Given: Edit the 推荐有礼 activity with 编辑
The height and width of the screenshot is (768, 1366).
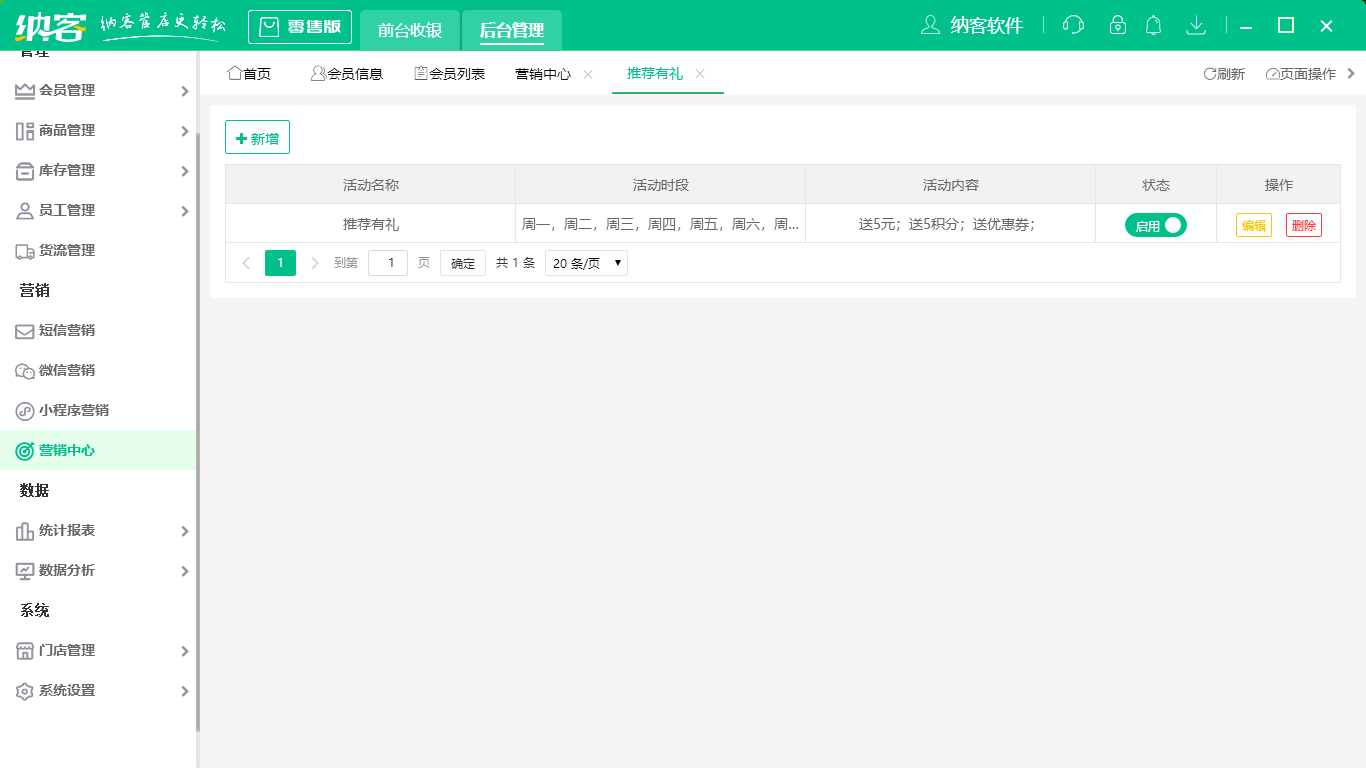Looking at the screenshot, I should pyautogui.click(x=1254, y=225).
